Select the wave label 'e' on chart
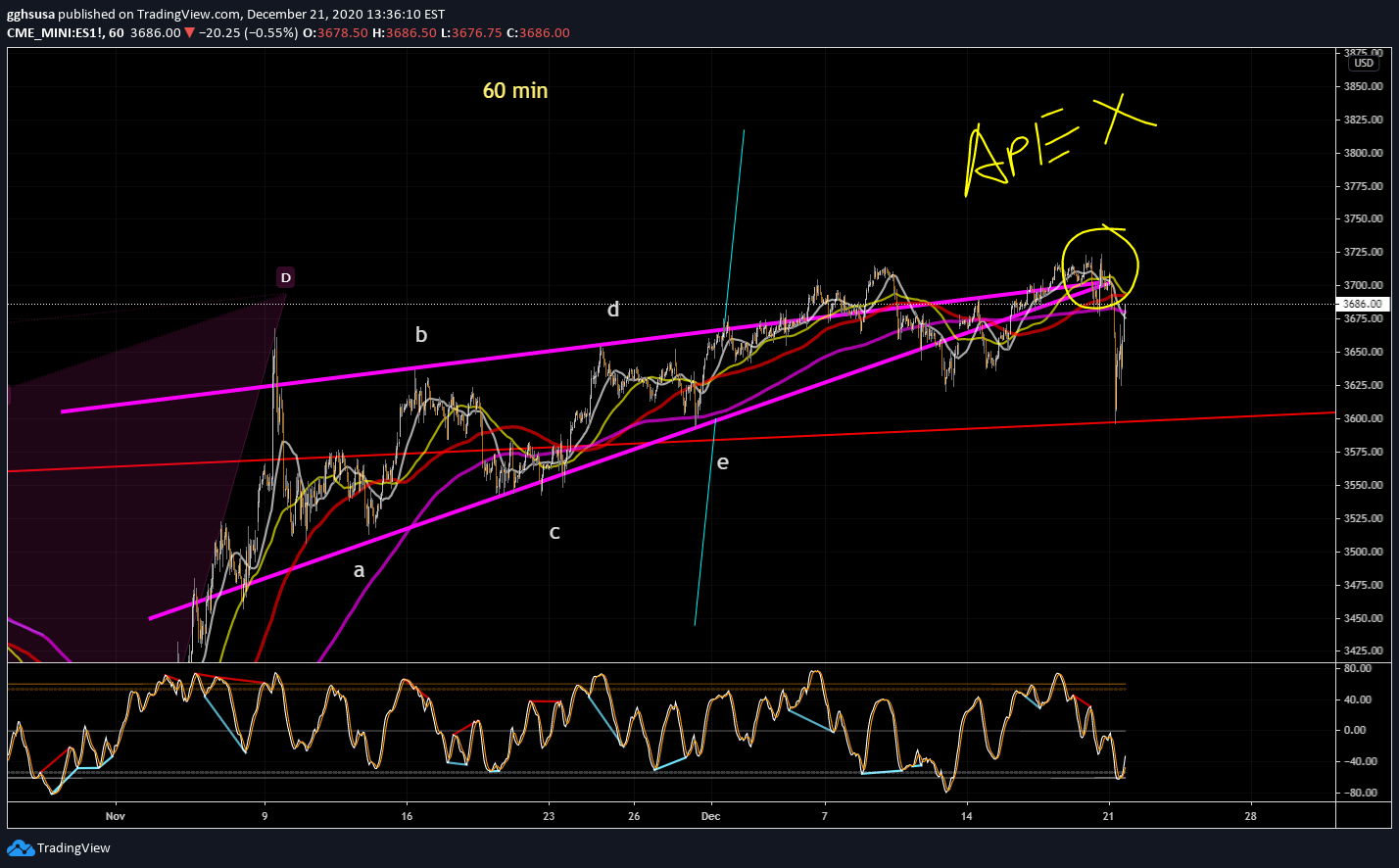Screen dimensions: 1399x868 [723, 462]
